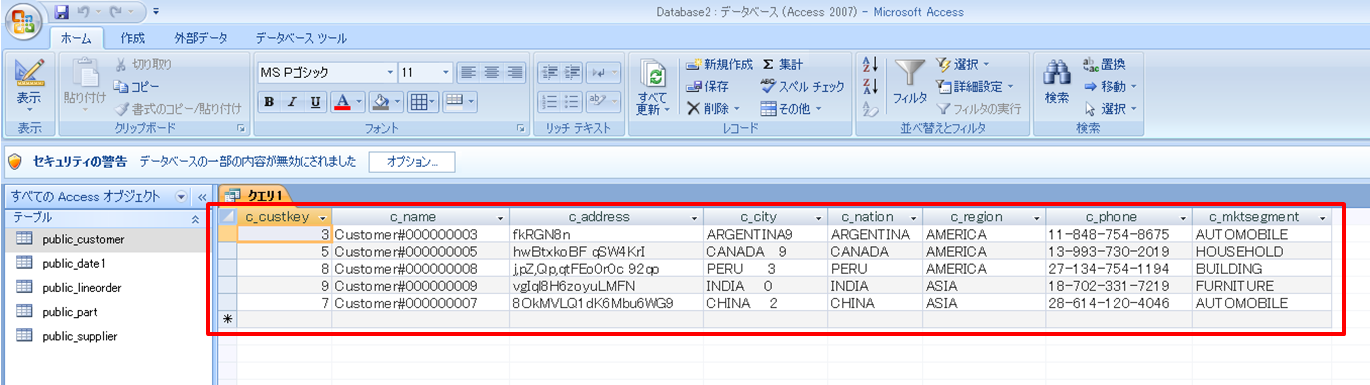Toggle italic formatting
This screenshot has width=1370, height=385.
[292, 101]
